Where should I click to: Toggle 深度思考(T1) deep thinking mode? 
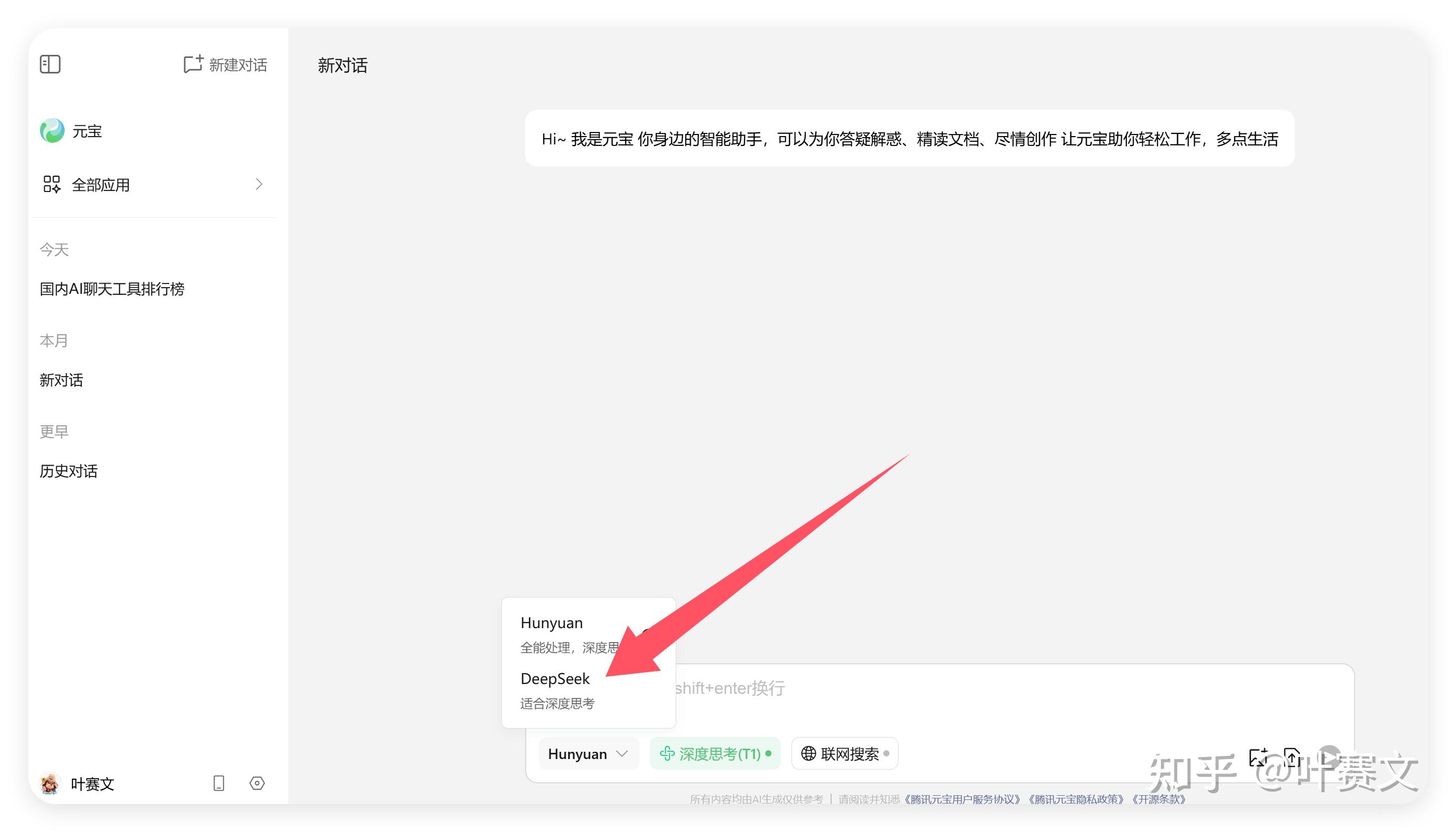715,754
